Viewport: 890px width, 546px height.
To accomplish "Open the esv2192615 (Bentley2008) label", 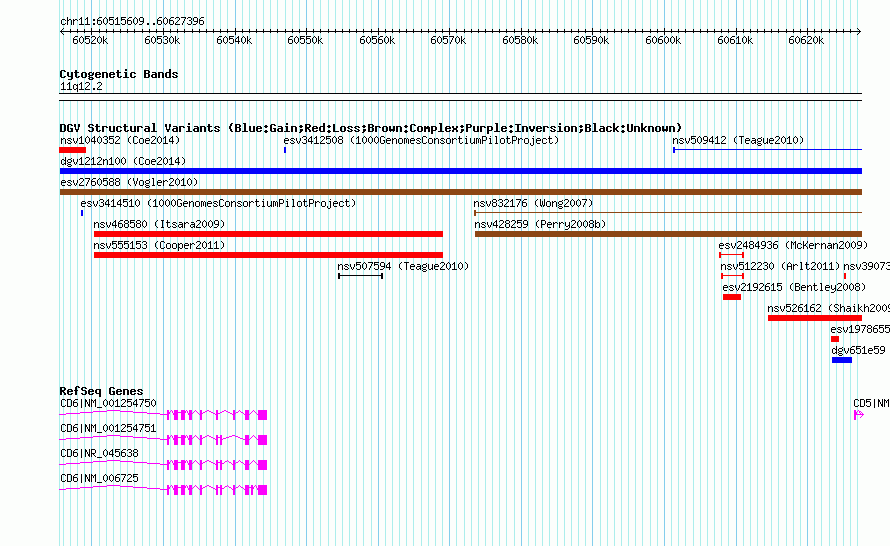I will pos(794,287).
